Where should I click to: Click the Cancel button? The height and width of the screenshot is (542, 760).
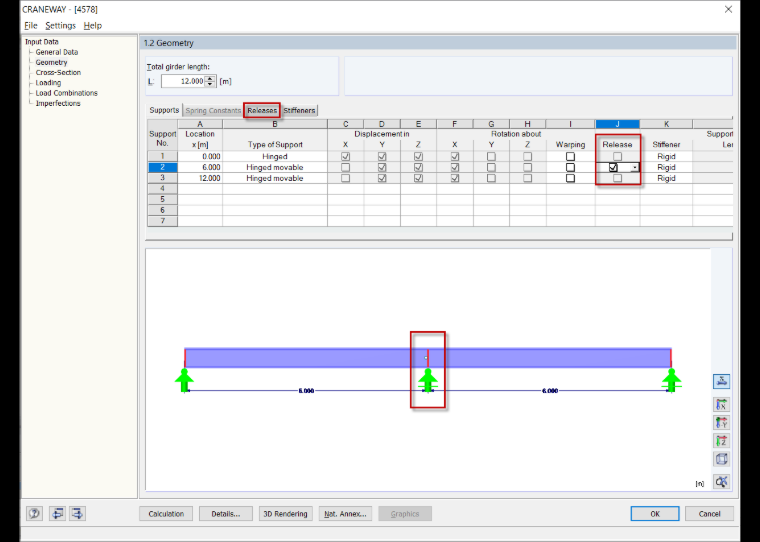[710, 514]
